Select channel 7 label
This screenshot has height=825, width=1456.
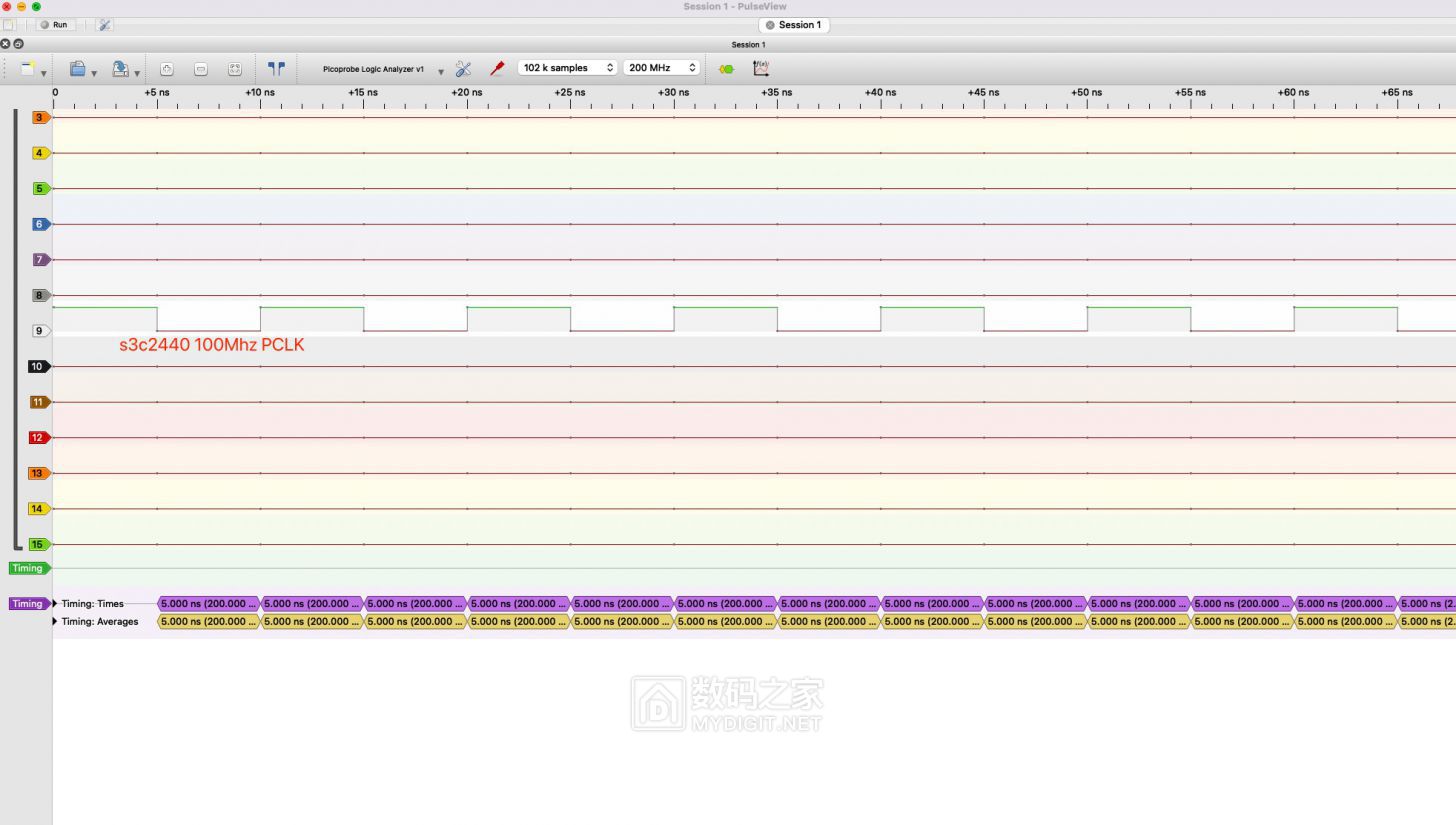coord(40,260)
